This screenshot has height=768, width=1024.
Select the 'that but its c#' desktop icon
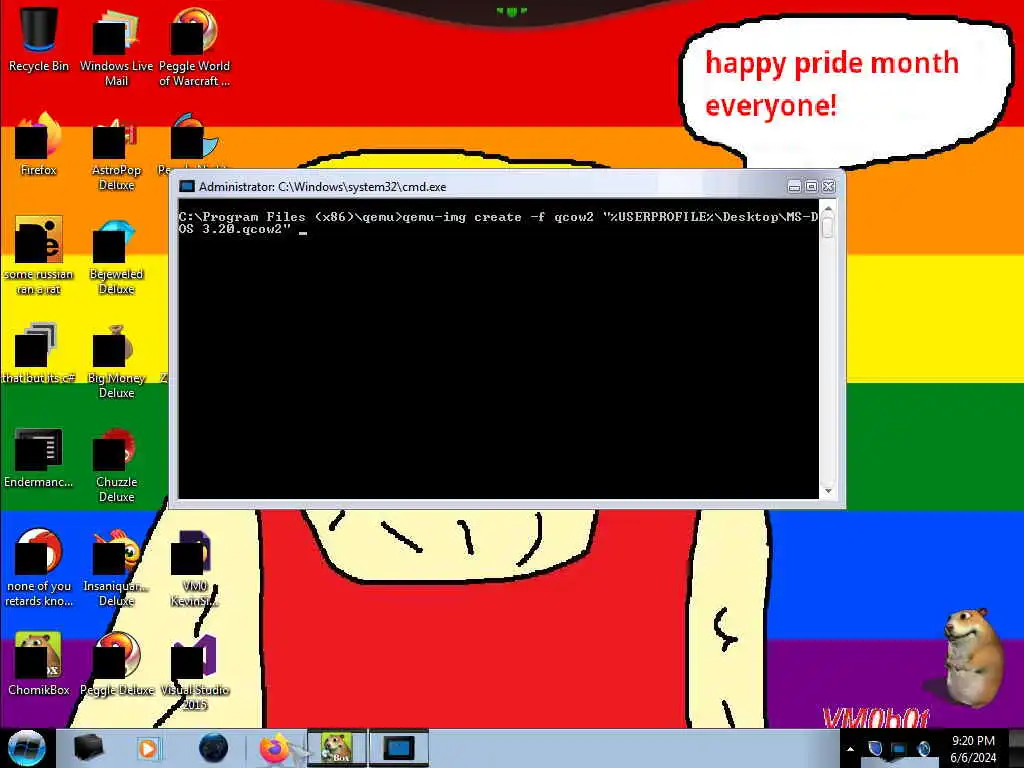point(39,353)
